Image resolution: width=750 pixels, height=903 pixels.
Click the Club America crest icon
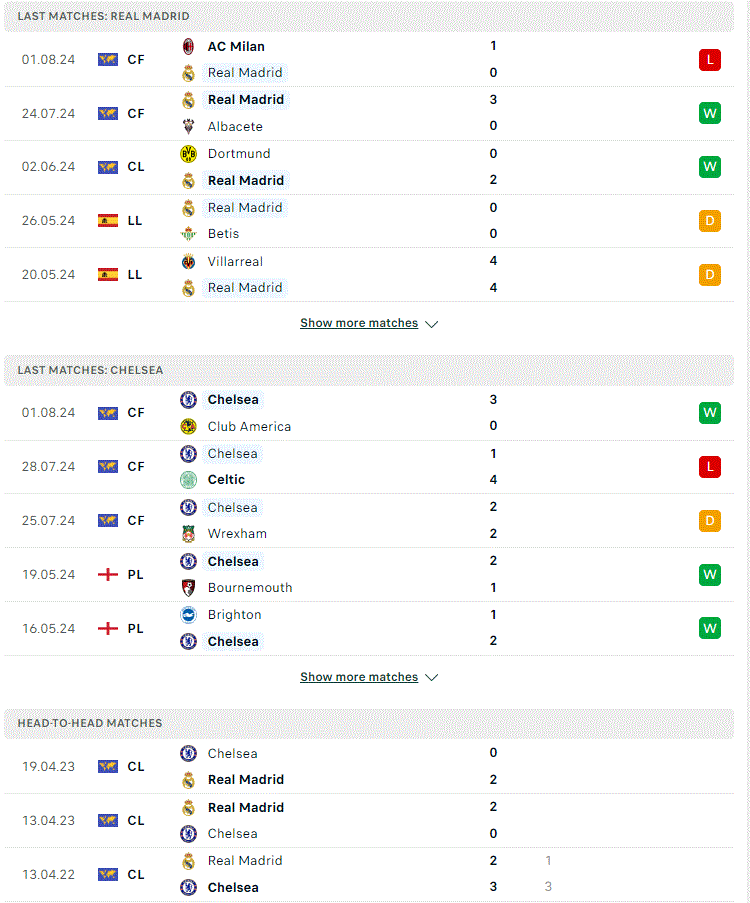(188, 427)
